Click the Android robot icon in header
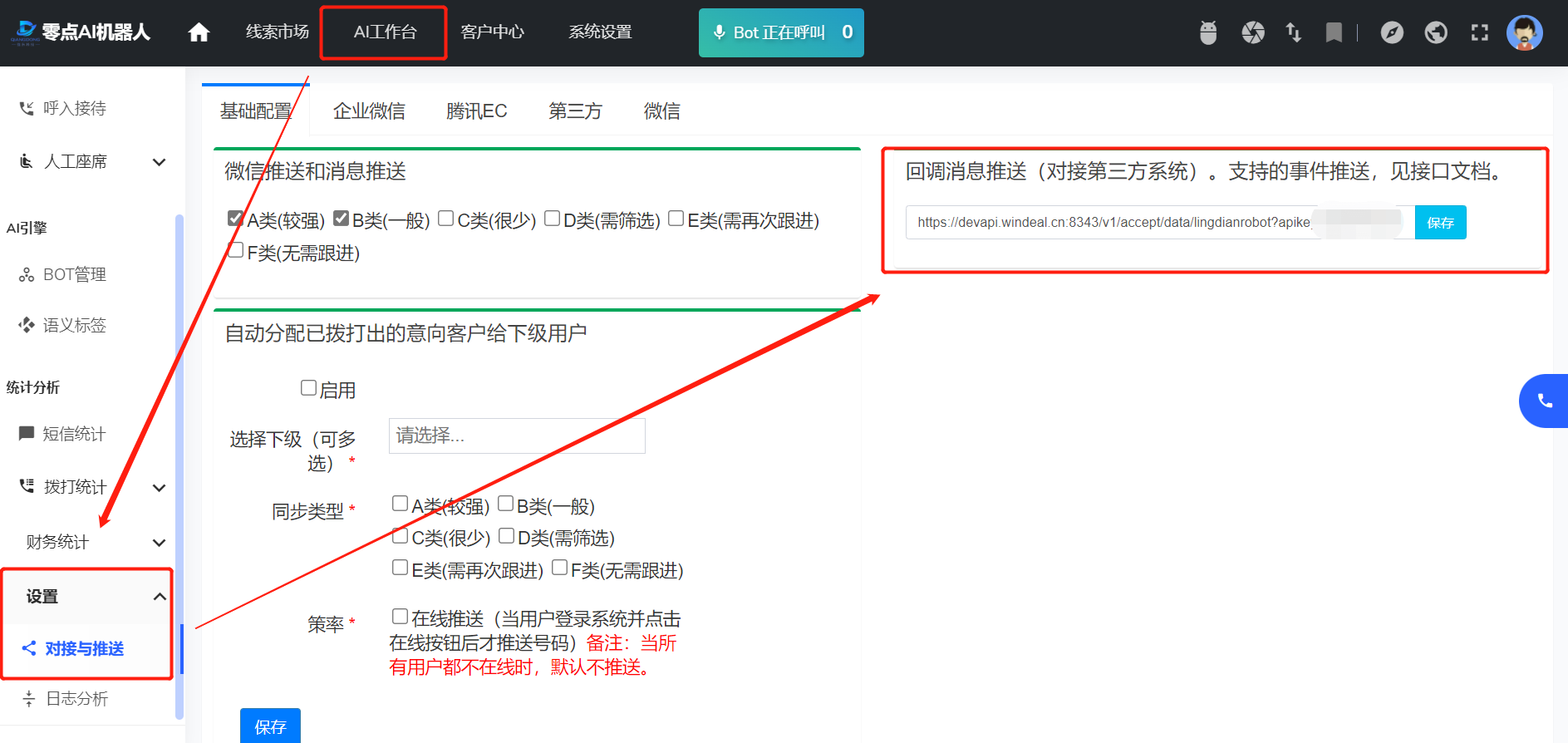Image resolution: width=1568 pixels, height=743 pixels. coord(1208,32)
